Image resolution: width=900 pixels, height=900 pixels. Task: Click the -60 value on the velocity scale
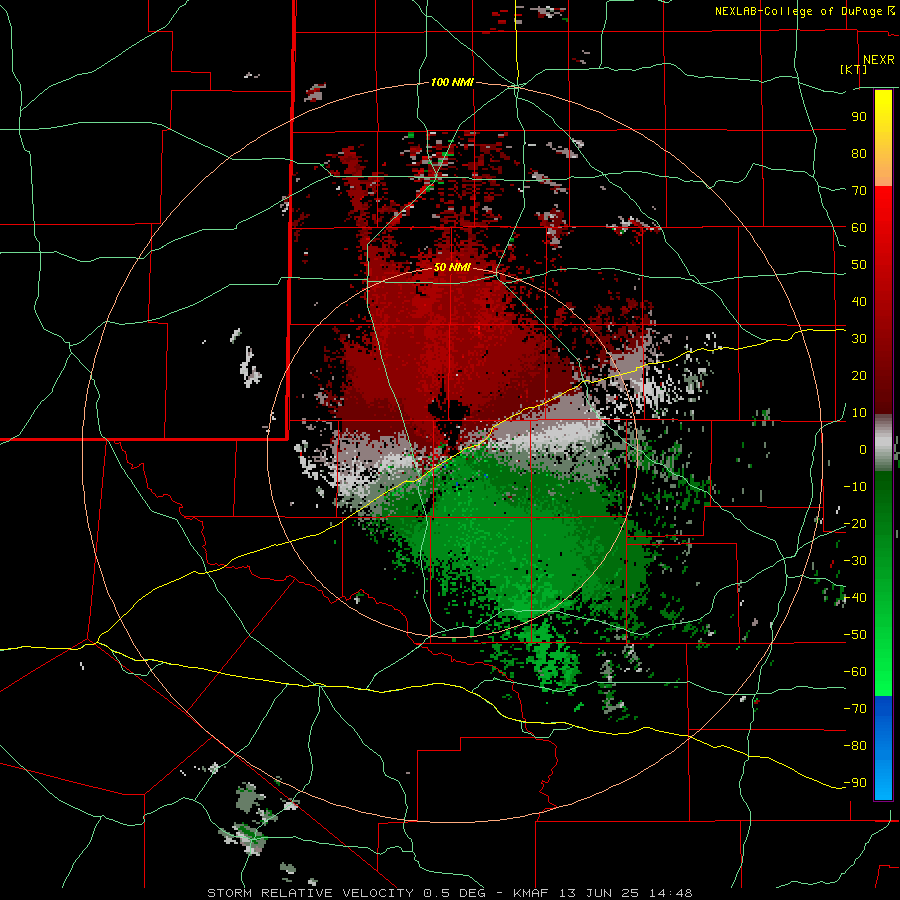click(855, 672)
